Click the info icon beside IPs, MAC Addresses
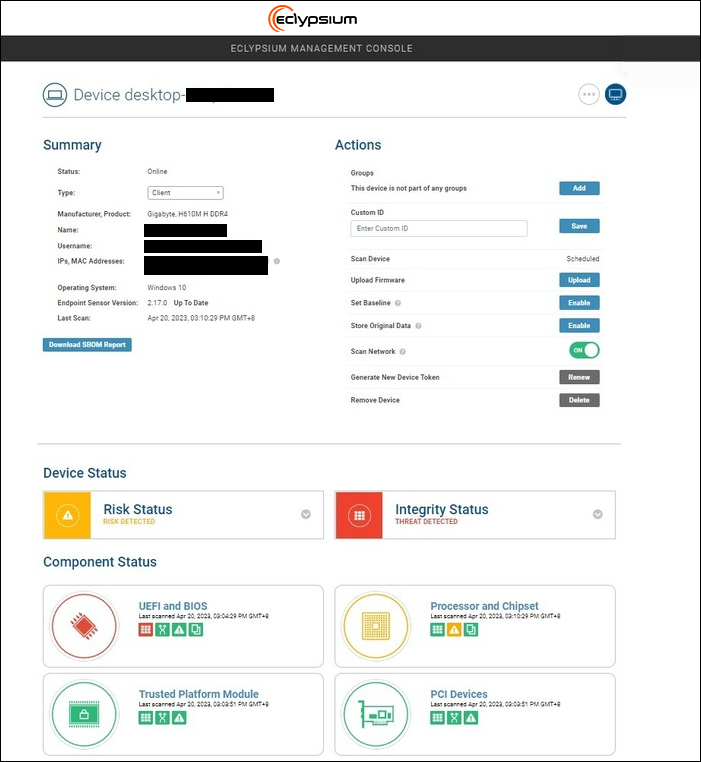Image resolution: width=701 pixels, height=762 pixels. pyautogui.click(x=277, y=261)
